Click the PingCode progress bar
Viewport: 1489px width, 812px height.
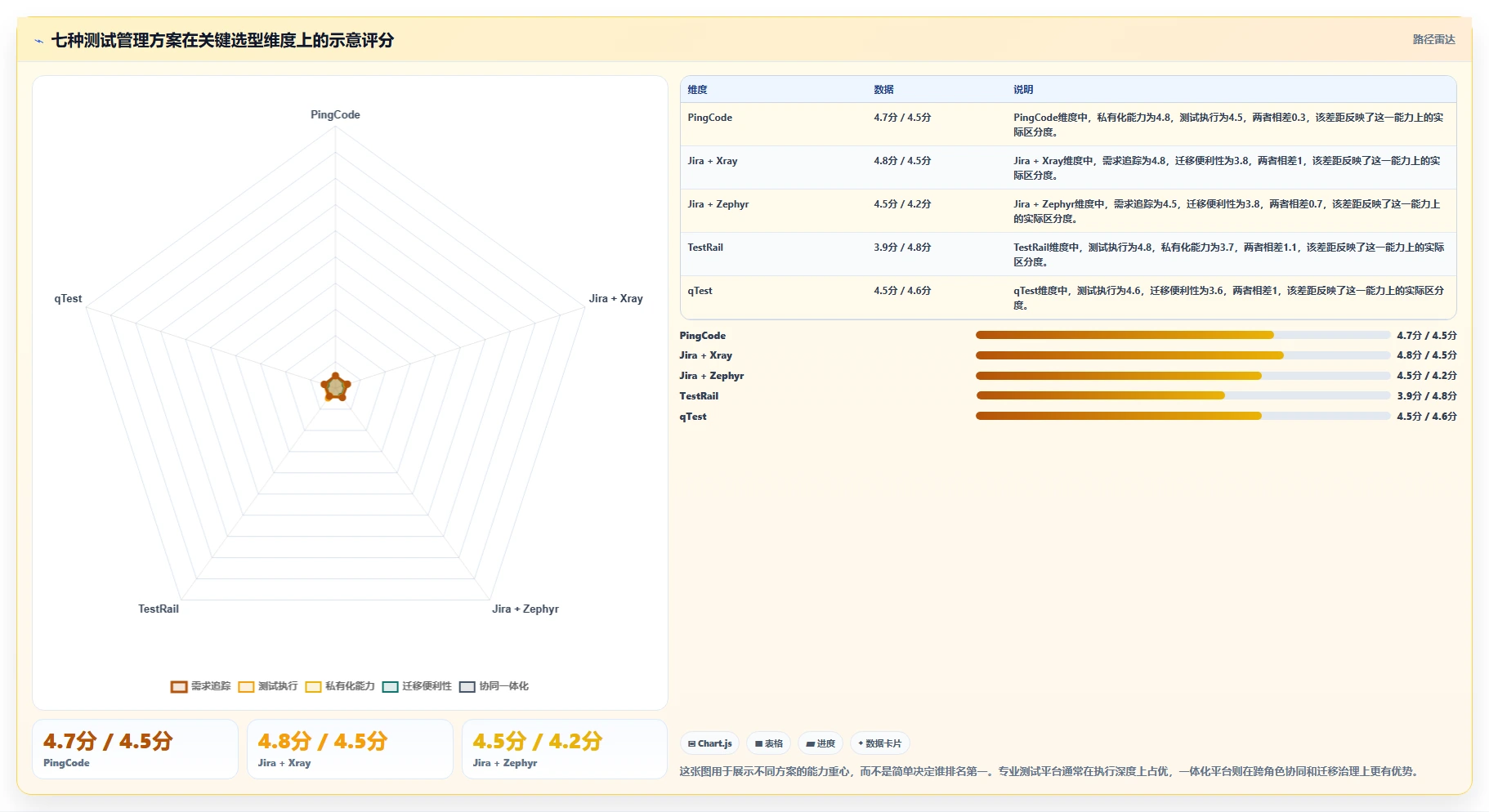[x=1183, y=335]
